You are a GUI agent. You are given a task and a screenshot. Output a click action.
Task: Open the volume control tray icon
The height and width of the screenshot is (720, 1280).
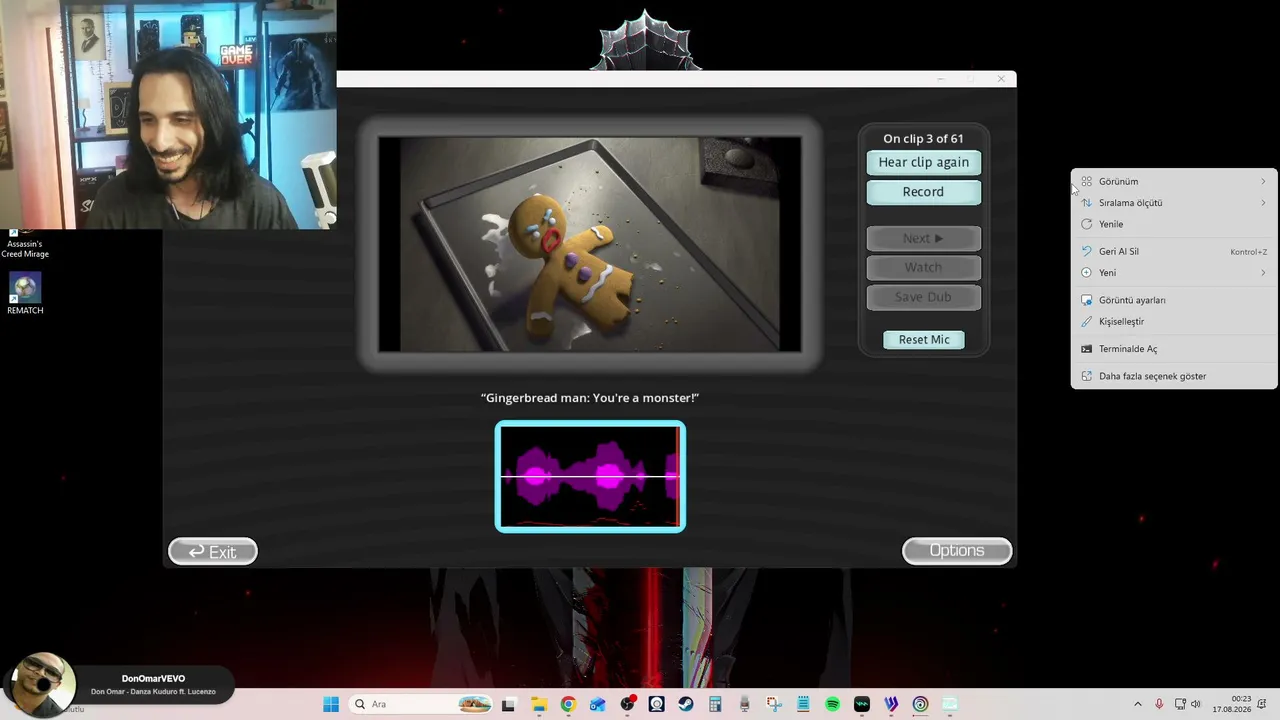pos(1196,704)
